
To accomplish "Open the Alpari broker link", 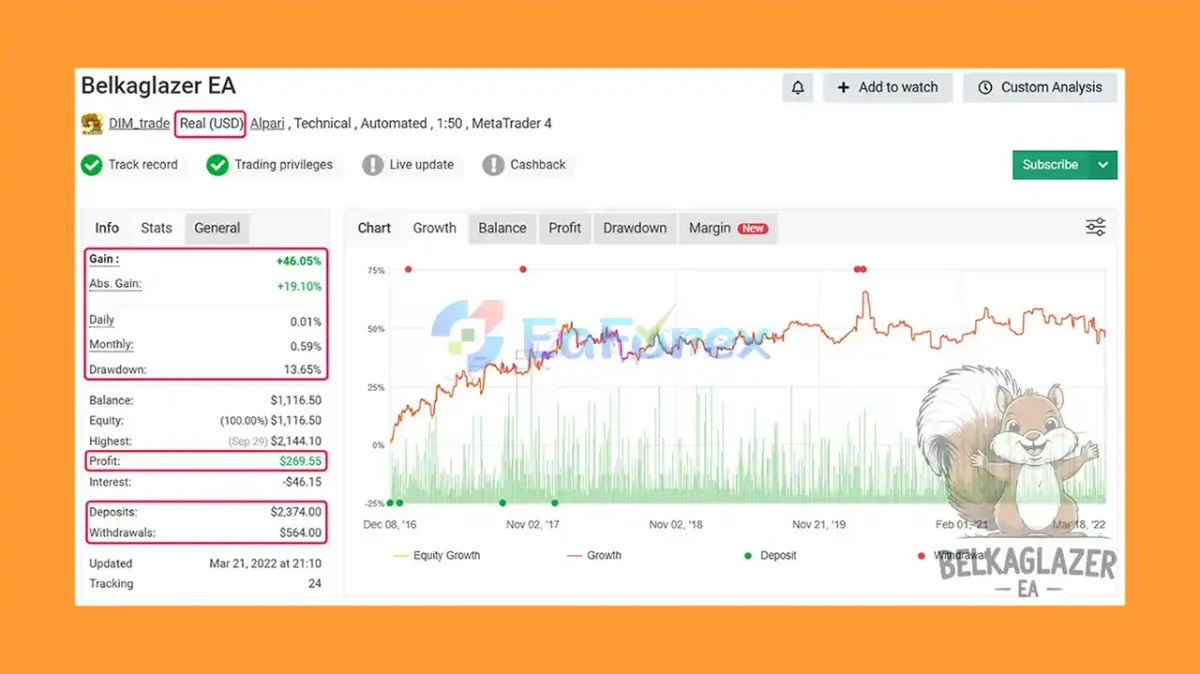I will coord(267,124).
